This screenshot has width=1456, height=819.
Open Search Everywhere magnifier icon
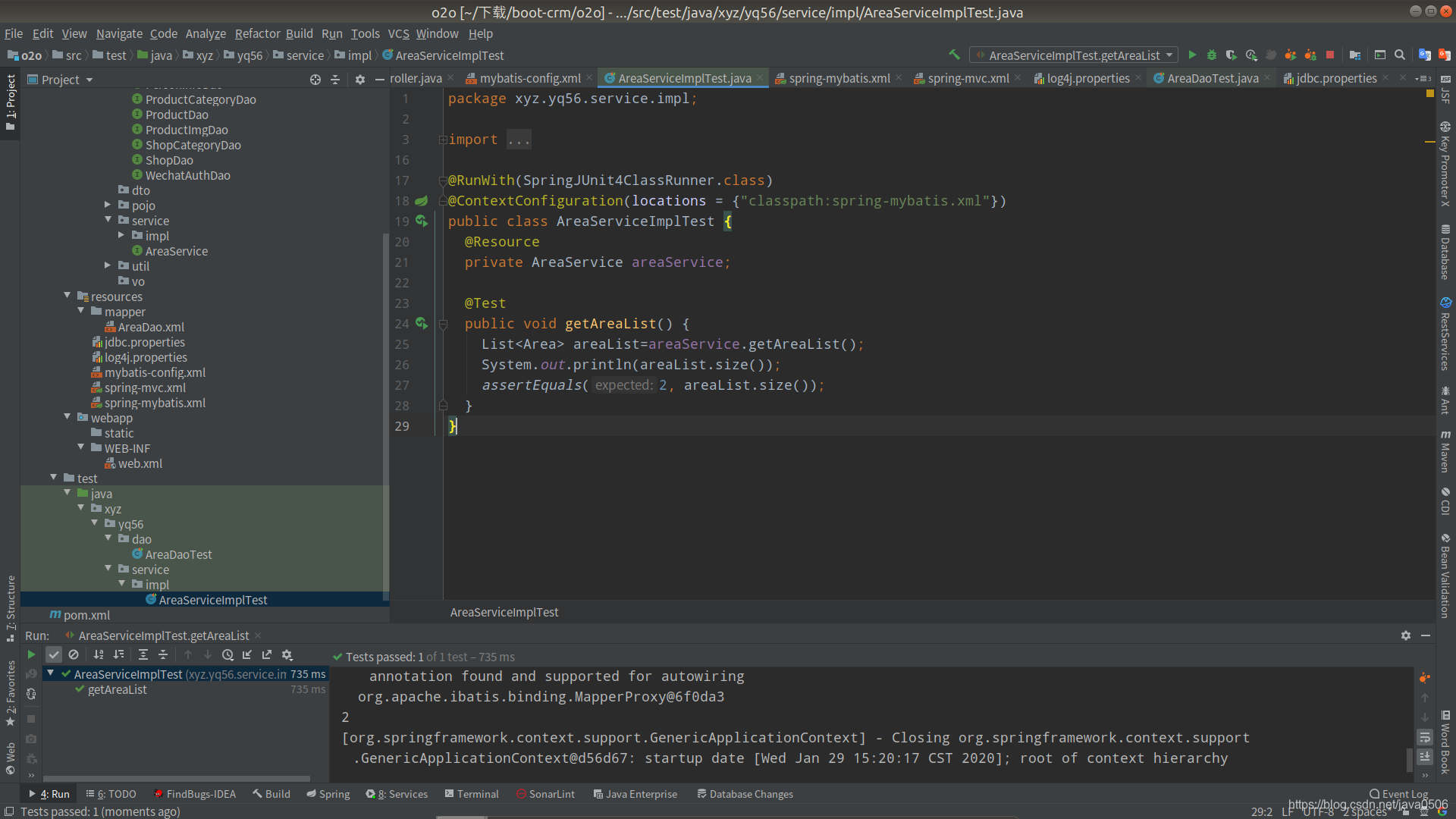1400,55
